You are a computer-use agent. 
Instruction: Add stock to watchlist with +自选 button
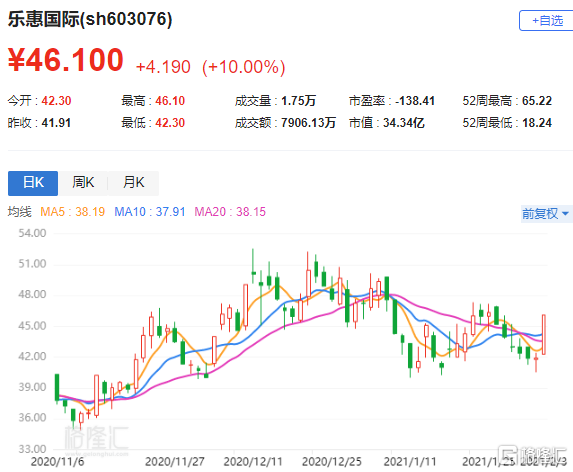pos(546,20)
